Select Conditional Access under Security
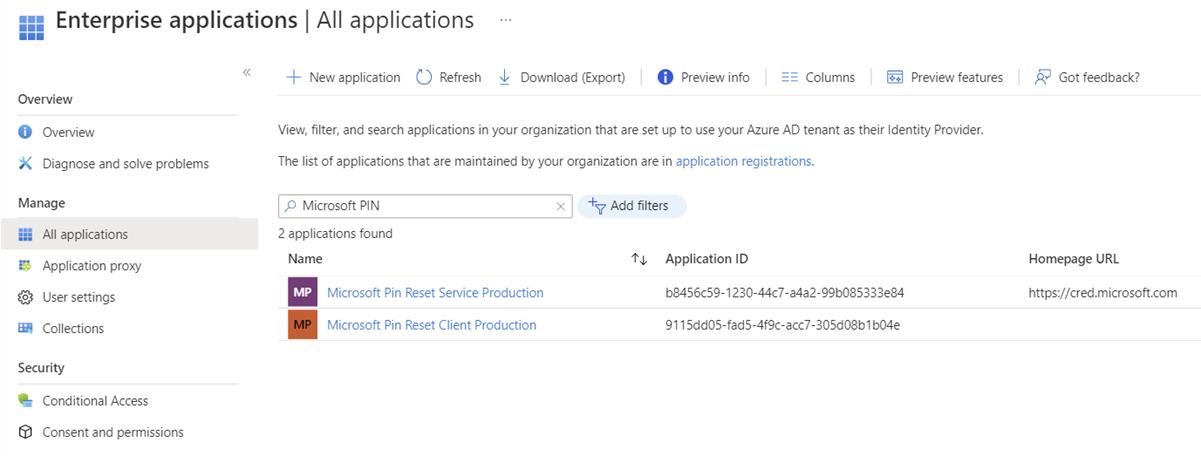This screenshot has height=456, width=1201. (x=95, y=401)
